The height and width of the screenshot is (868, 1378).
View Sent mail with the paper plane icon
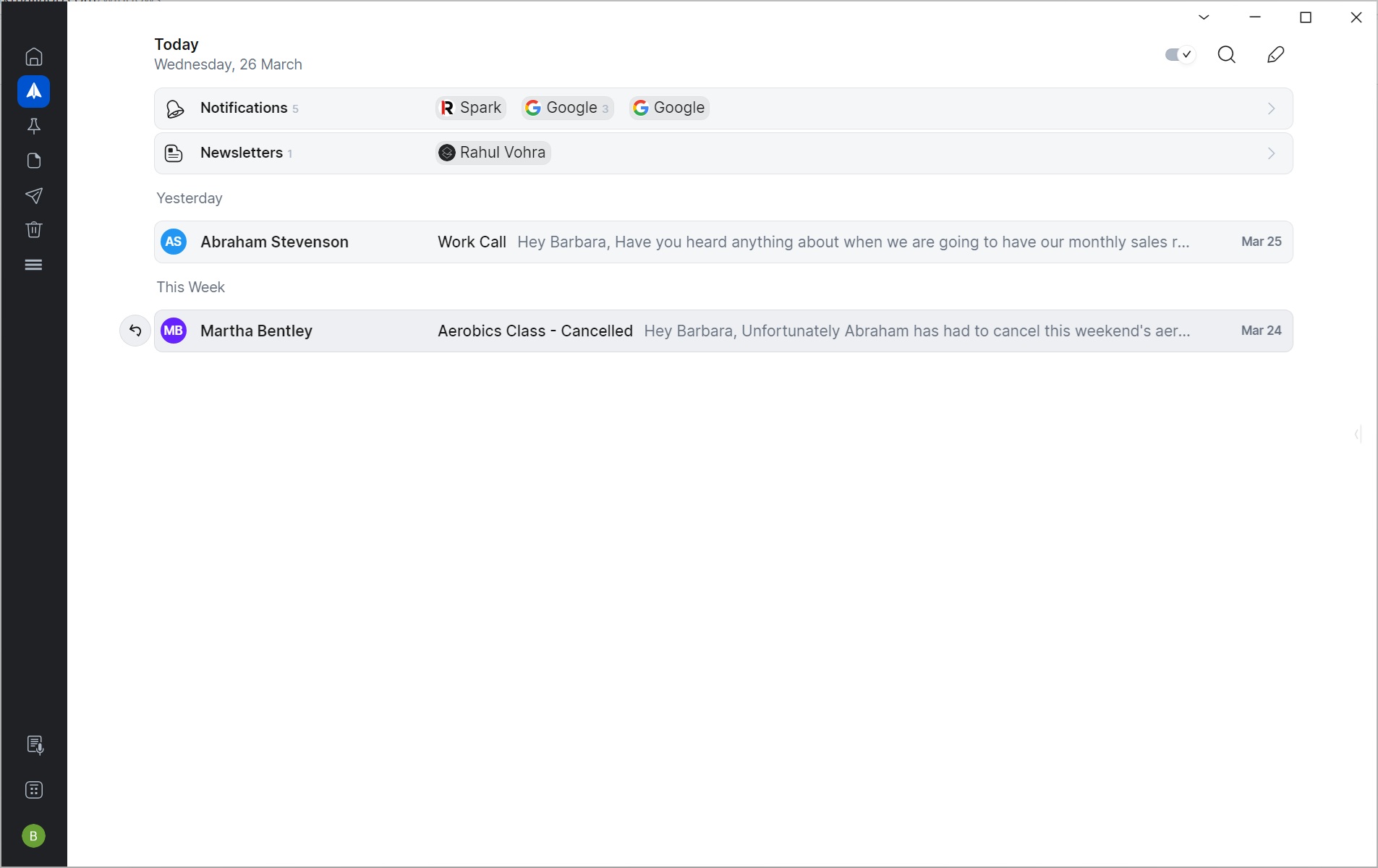(33, 196)
